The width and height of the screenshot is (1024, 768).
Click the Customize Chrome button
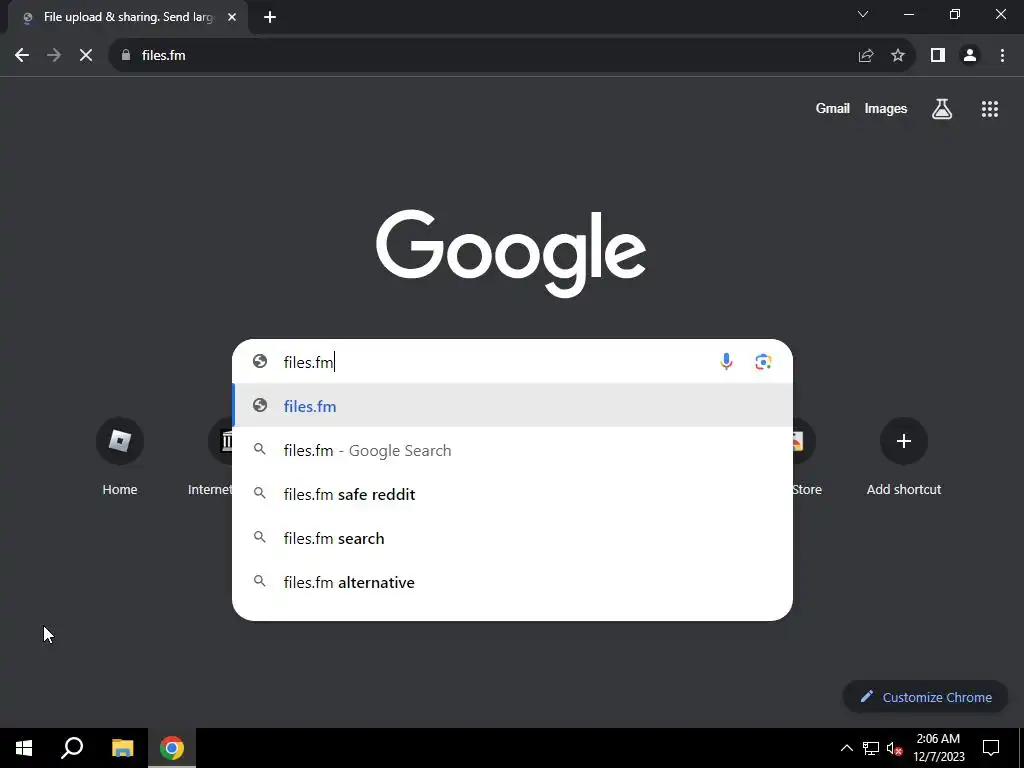[925, 697]
